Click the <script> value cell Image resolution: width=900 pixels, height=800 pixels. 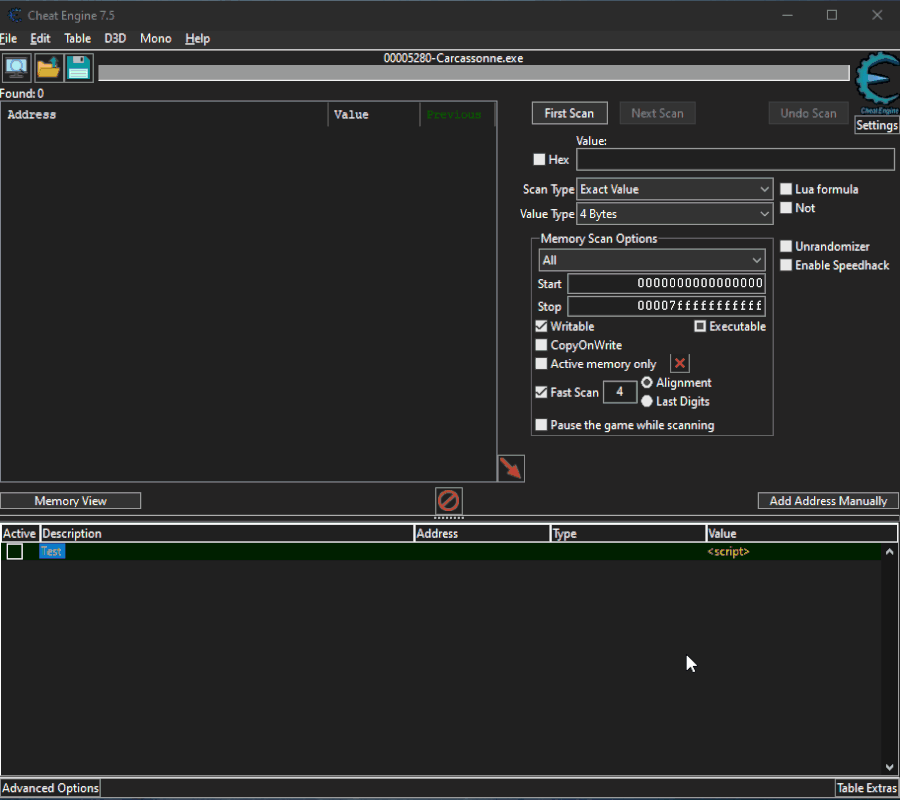(728, 552)
